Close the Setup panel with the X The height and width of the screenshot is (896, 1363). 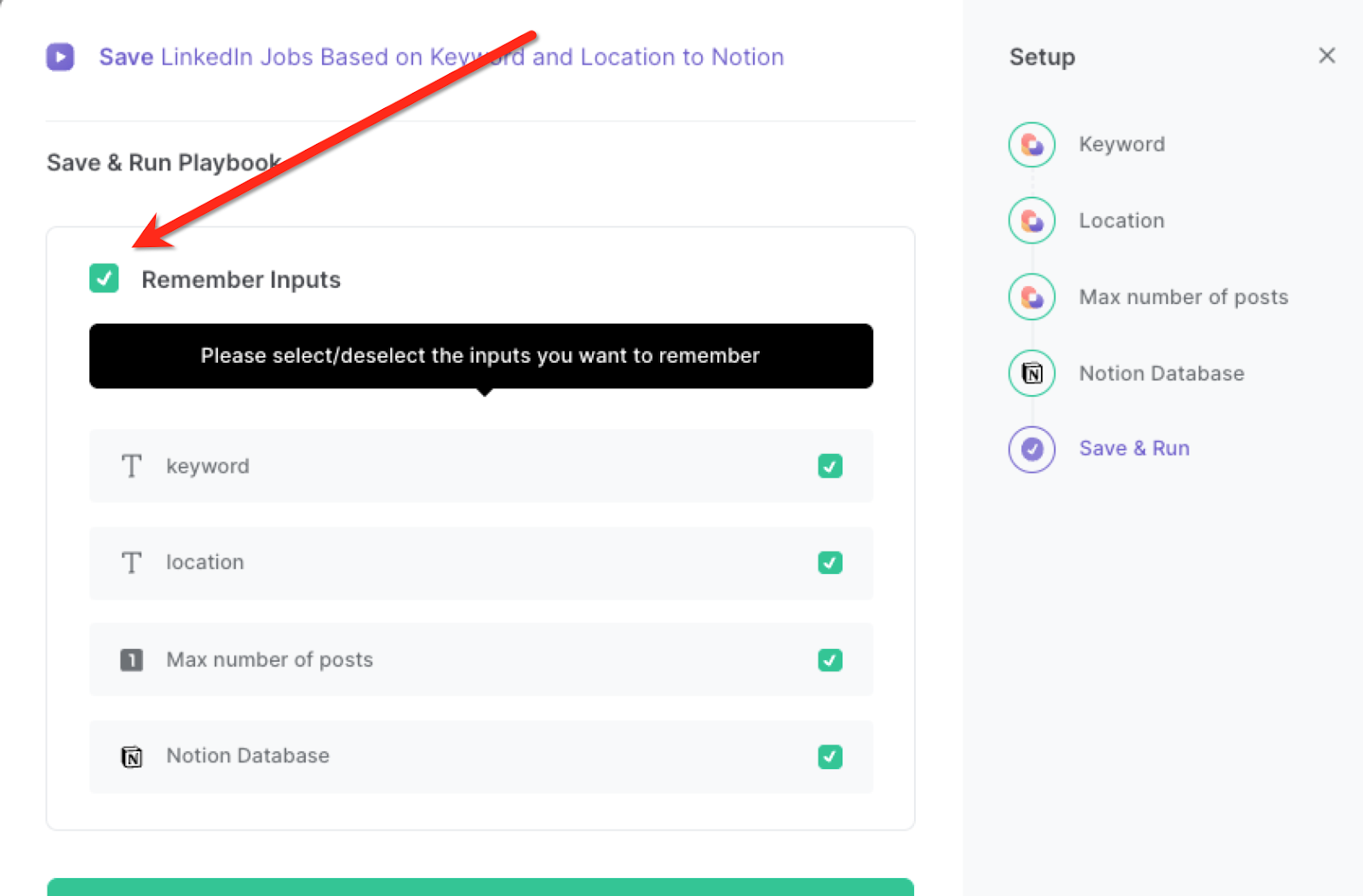pyautogui.click(x=1326, y=55)
